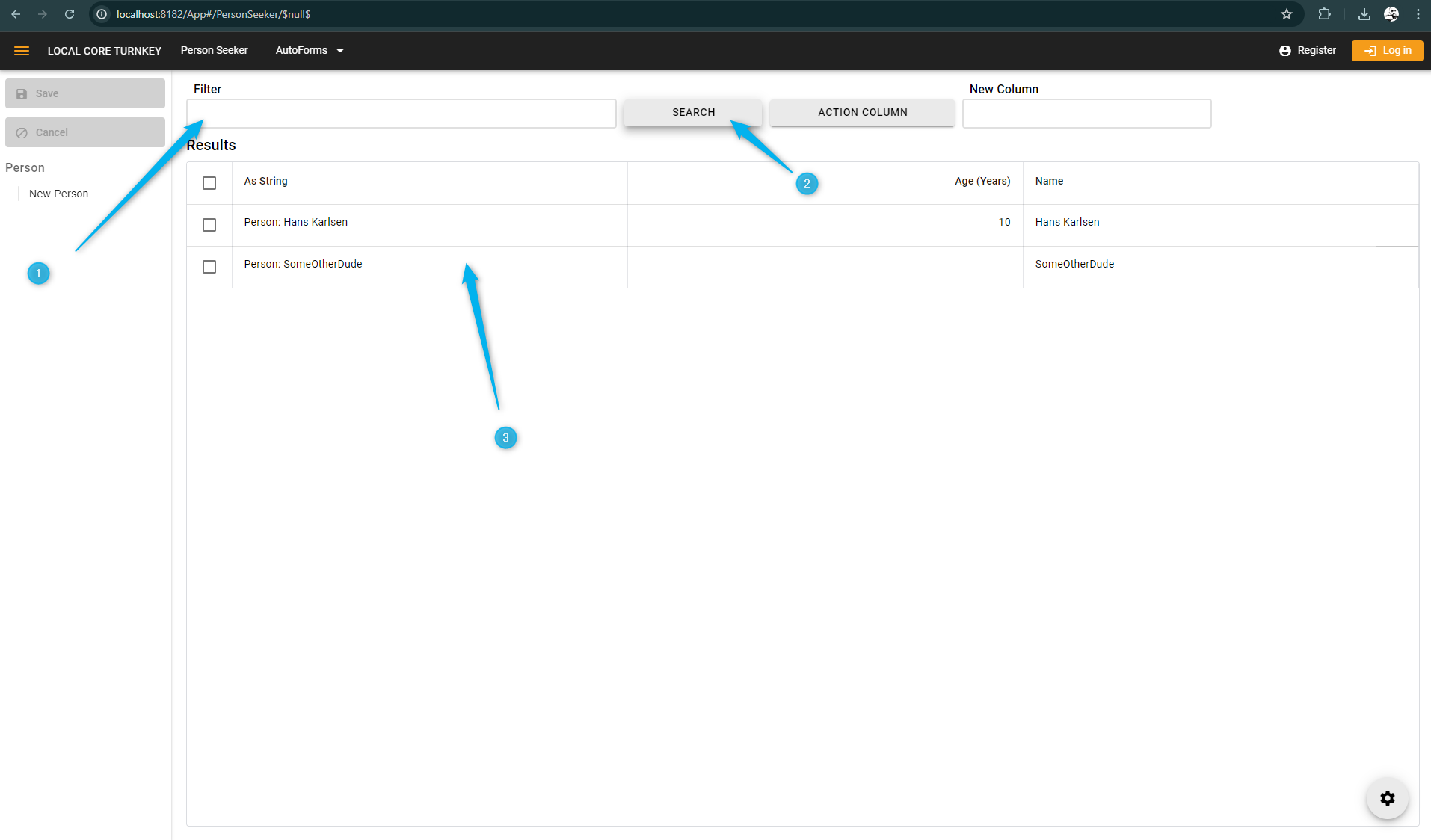Click the settings gear floating button
Image resolution: width=1431 pixels, height=840 pixels.
pyautogui.click(x=1387, y=798)
